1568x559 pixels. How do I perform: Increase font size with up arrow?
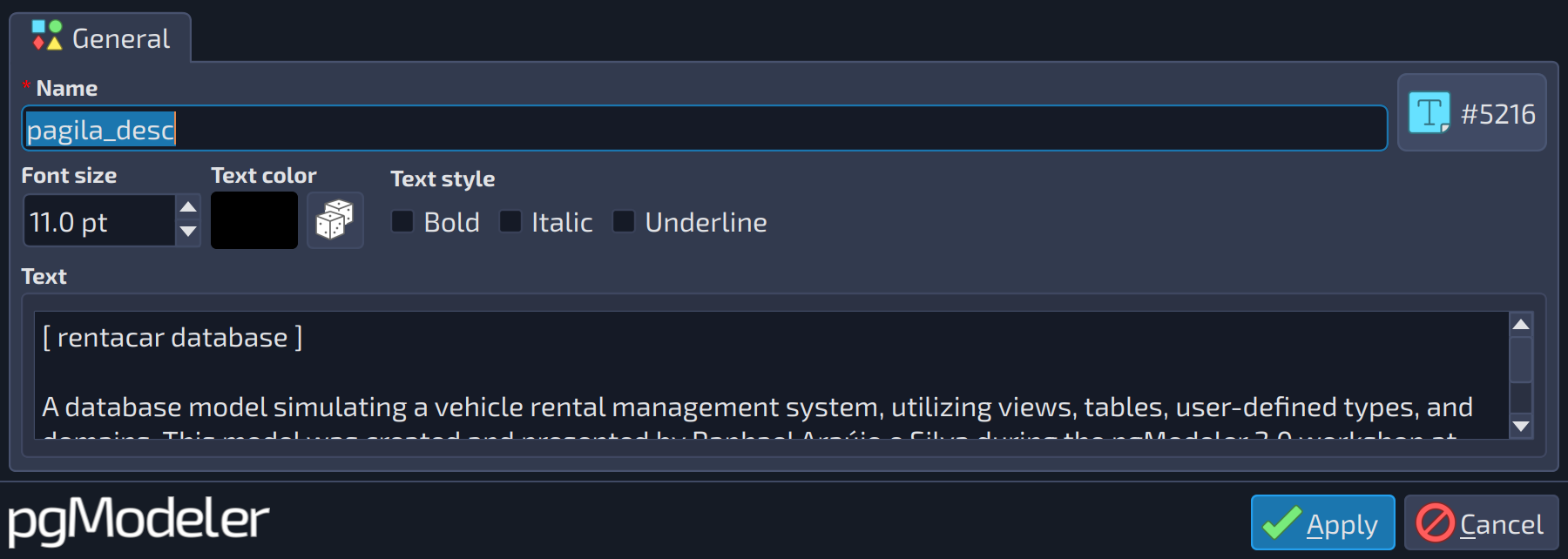pos(188,207)
